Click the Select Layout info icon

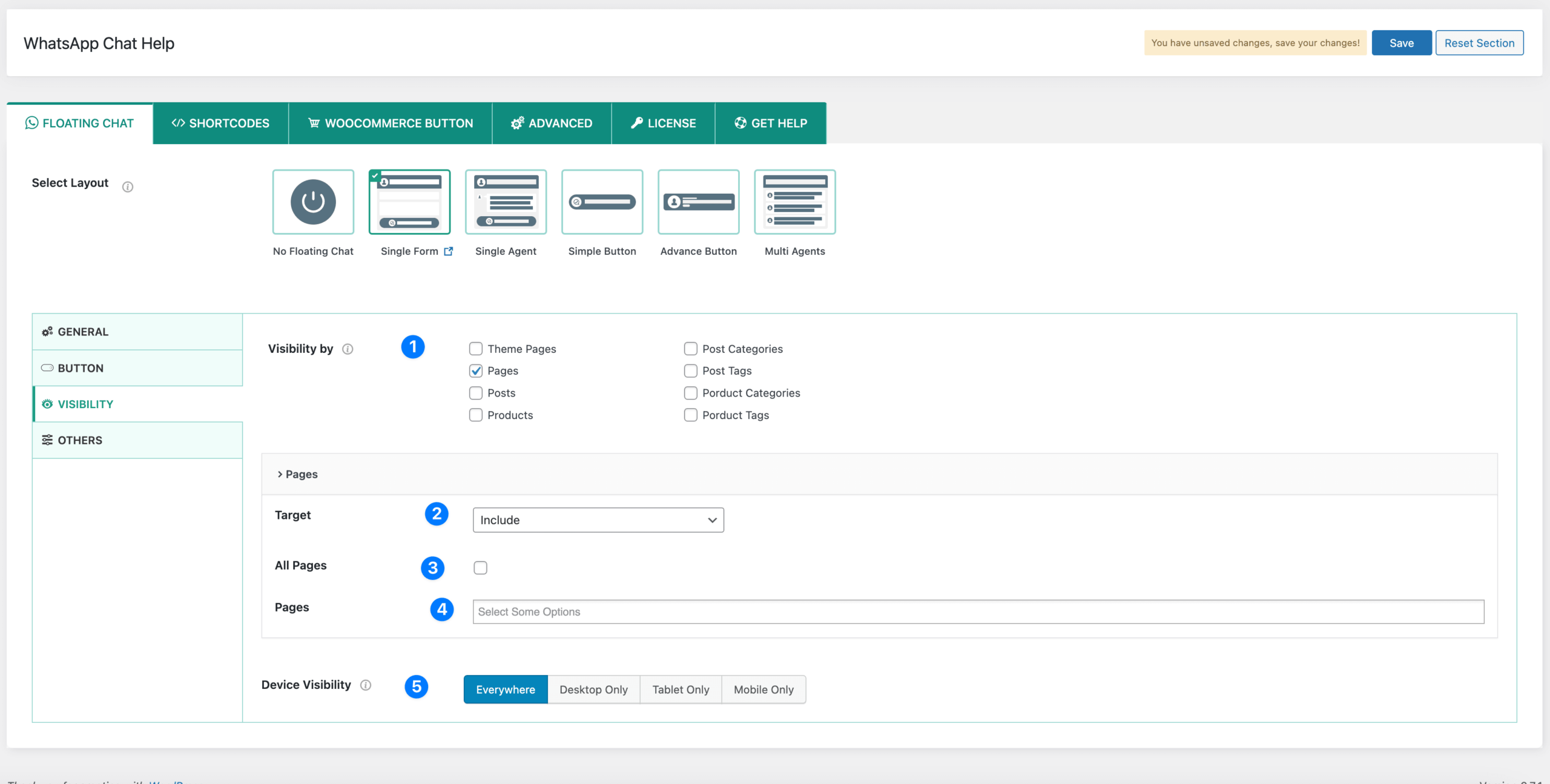point(128,186)
